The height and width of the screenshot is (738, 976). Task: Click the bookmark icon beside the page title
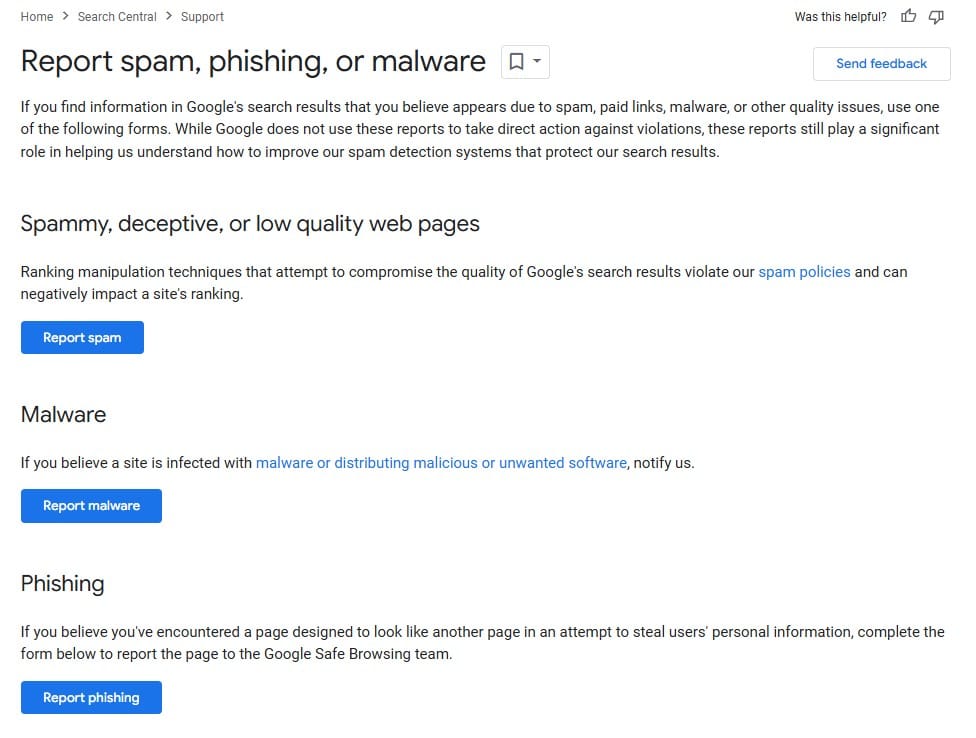coord(516,62)
